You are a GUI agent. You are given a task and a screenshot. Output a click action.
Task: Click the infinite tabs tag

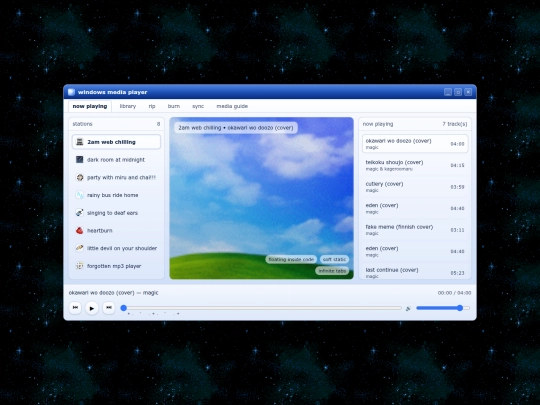click(332, 271)
